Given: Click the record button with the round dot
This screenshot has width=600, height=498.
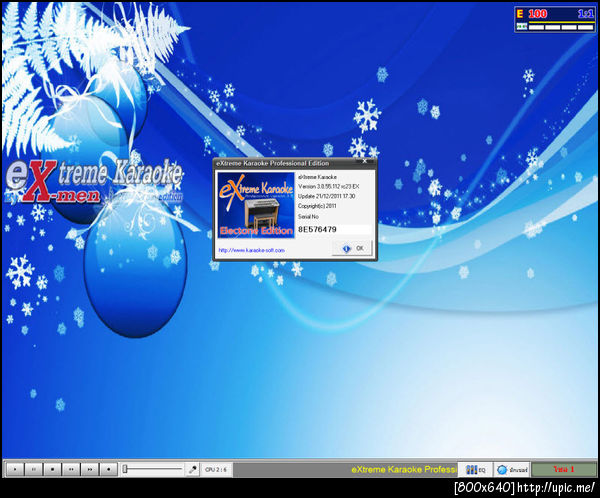Looking at the screenshot, I should coord(109,469).
